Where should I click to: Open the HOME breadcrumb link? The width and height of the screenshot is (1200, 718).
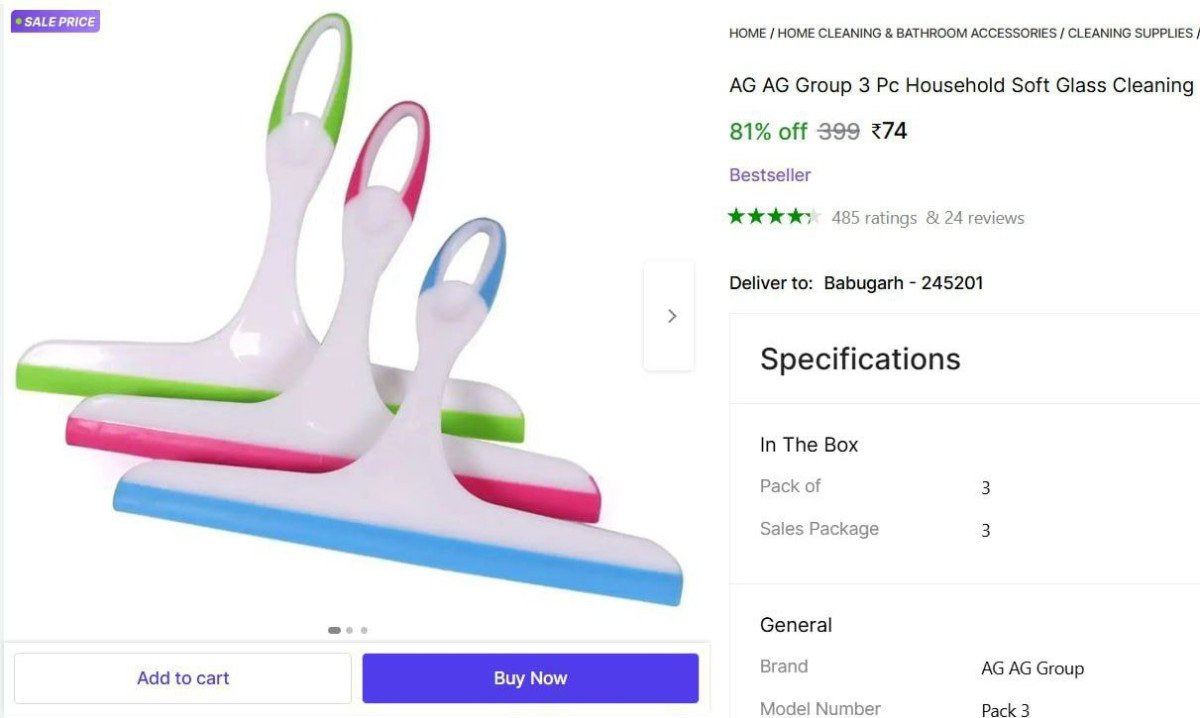pos(747,33)
